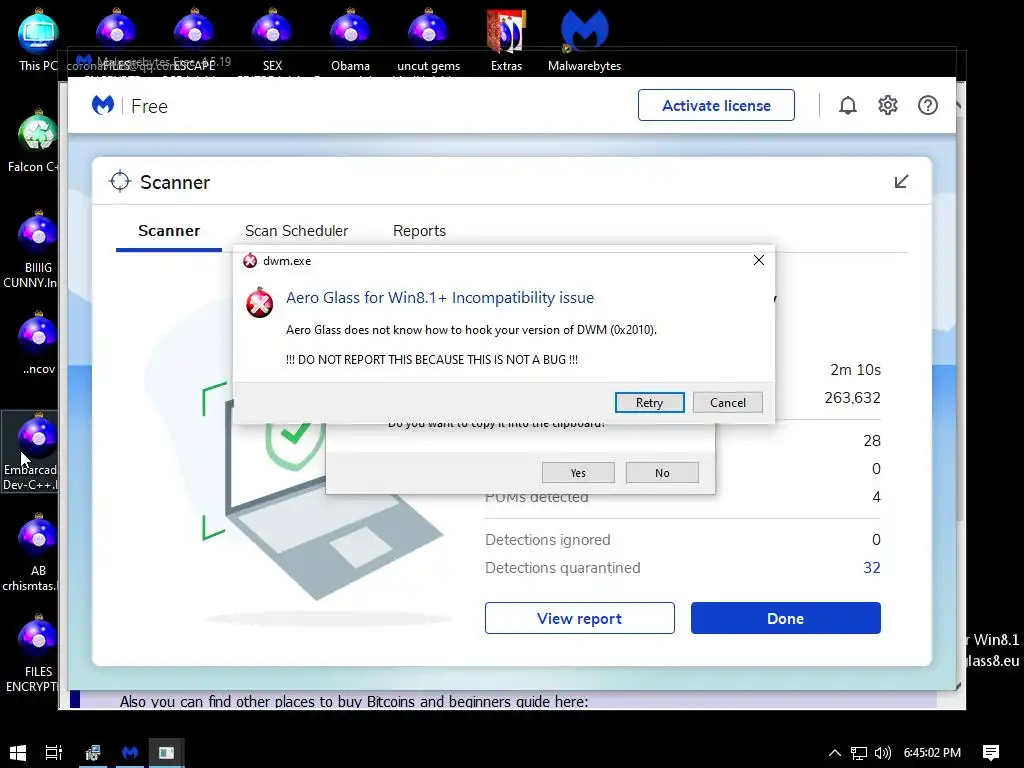
Task: Click the scan duration 2m 10s value
Action: pyautogui.click(x=855, y=370)
